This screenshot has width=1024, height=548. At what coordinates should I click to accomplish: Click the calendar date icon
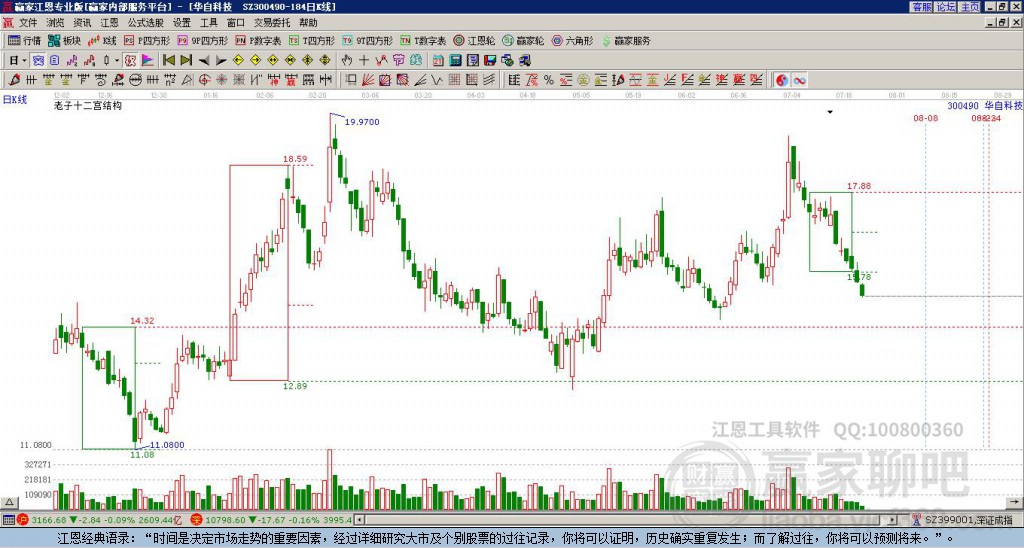[x=438, y=61]
